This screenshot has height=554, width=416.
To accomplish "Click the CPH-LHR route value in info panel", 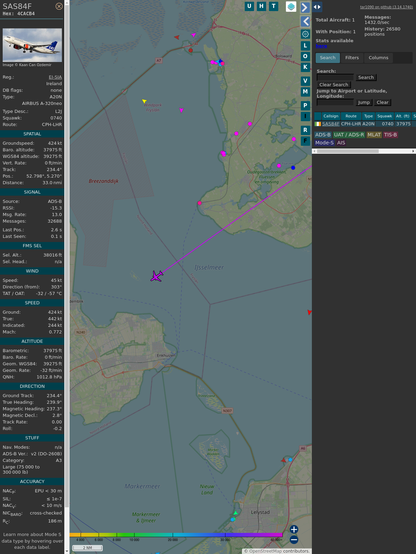I will coord(52,124).
